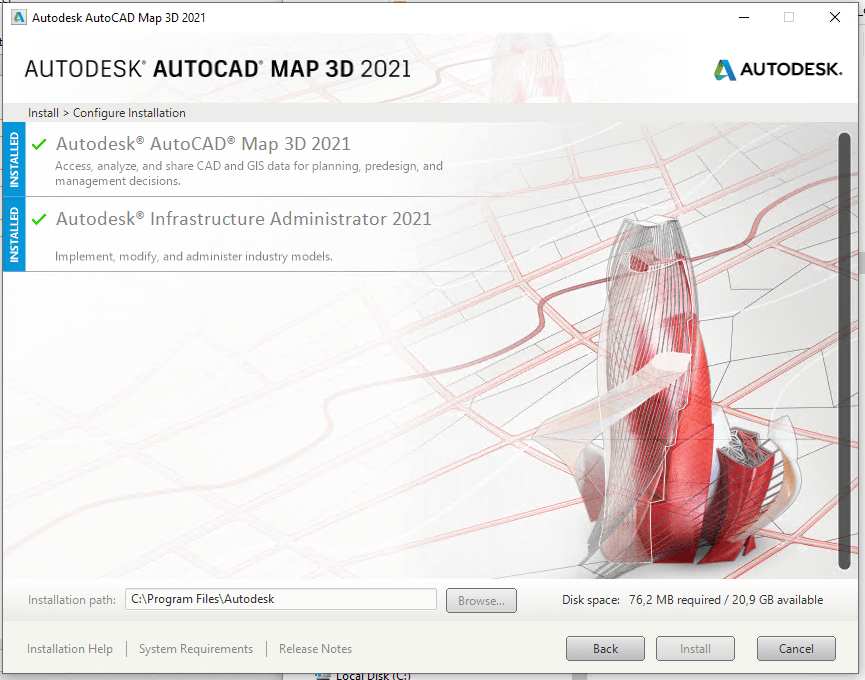Click the Configure Installation breadcrumb text
Image resolution: width=865 pixels, height=680 pixels.
pyautogui.click(x=129, y=113)
